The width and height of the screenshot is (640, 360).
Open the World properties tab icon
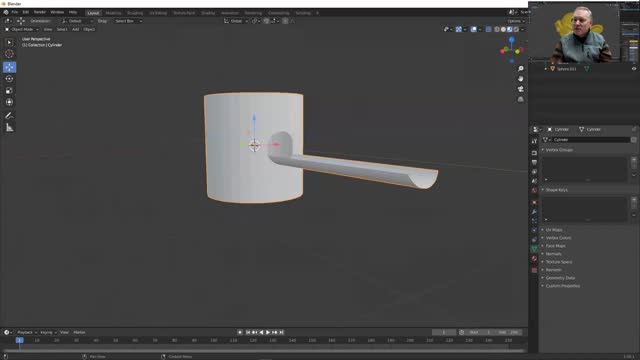[534, 190]
